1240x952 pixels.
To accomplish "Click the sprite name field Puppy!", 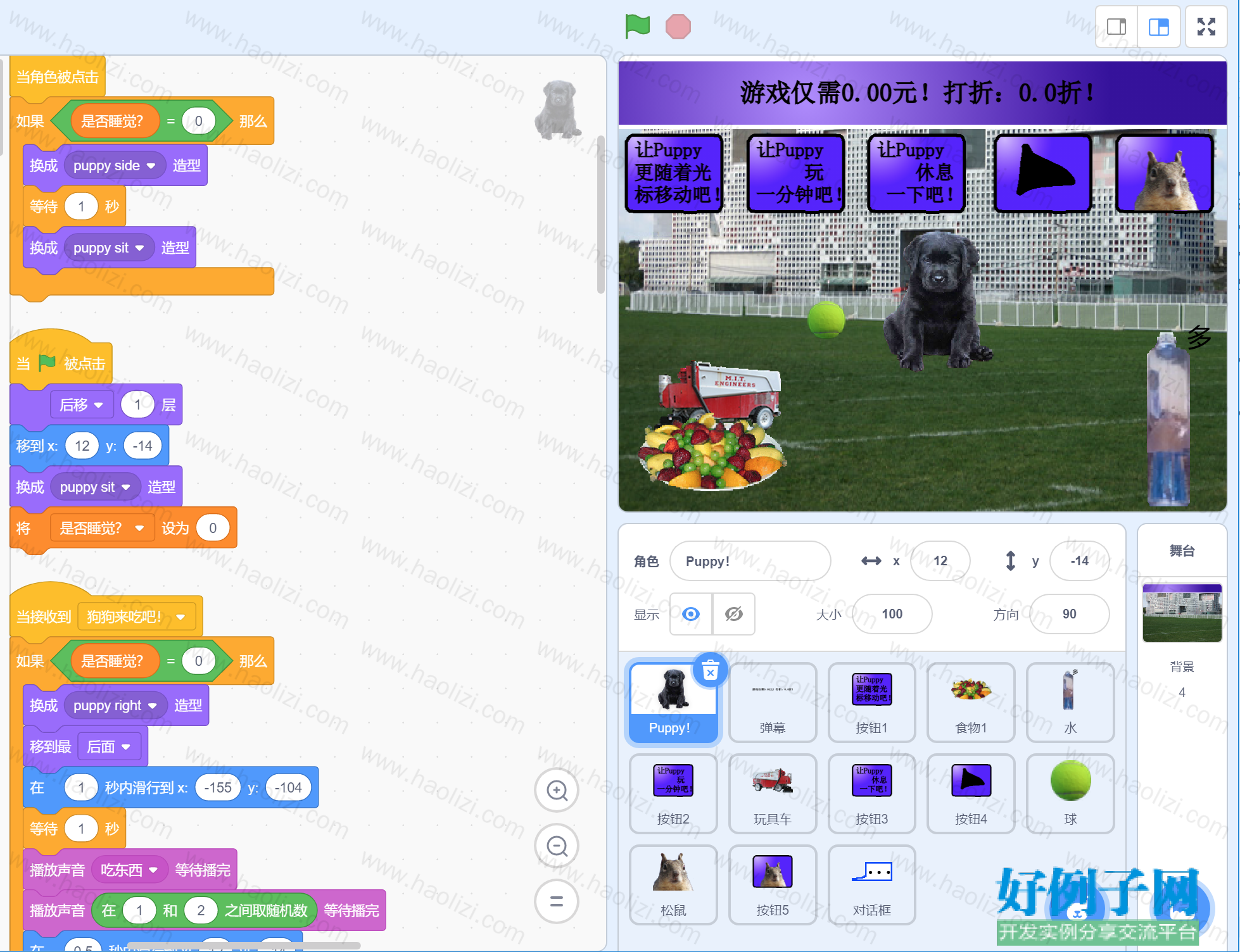I will pos(750,561).
